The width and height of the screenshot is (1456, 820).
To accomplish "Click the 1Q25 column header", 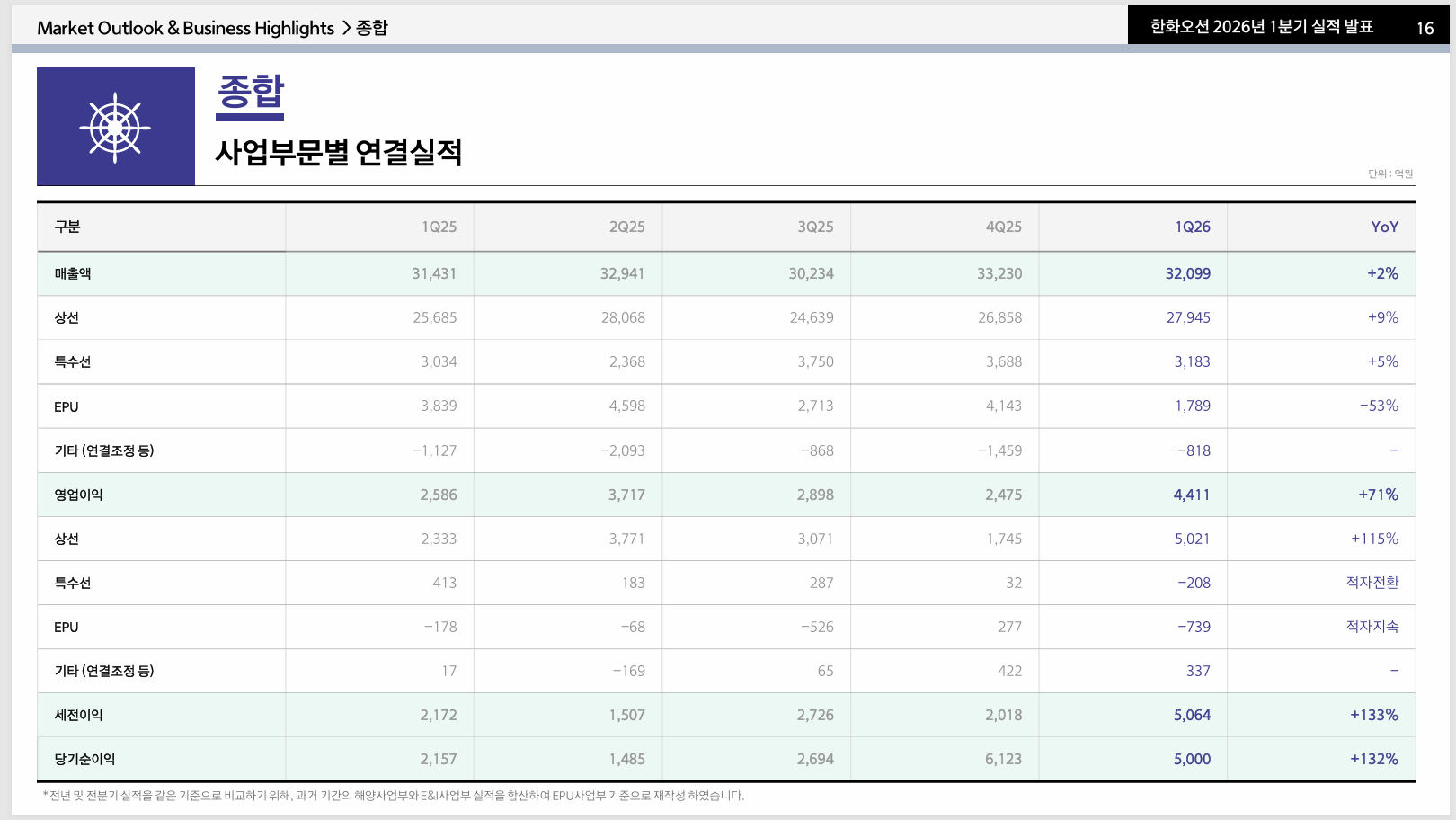I will pos(439,227).
